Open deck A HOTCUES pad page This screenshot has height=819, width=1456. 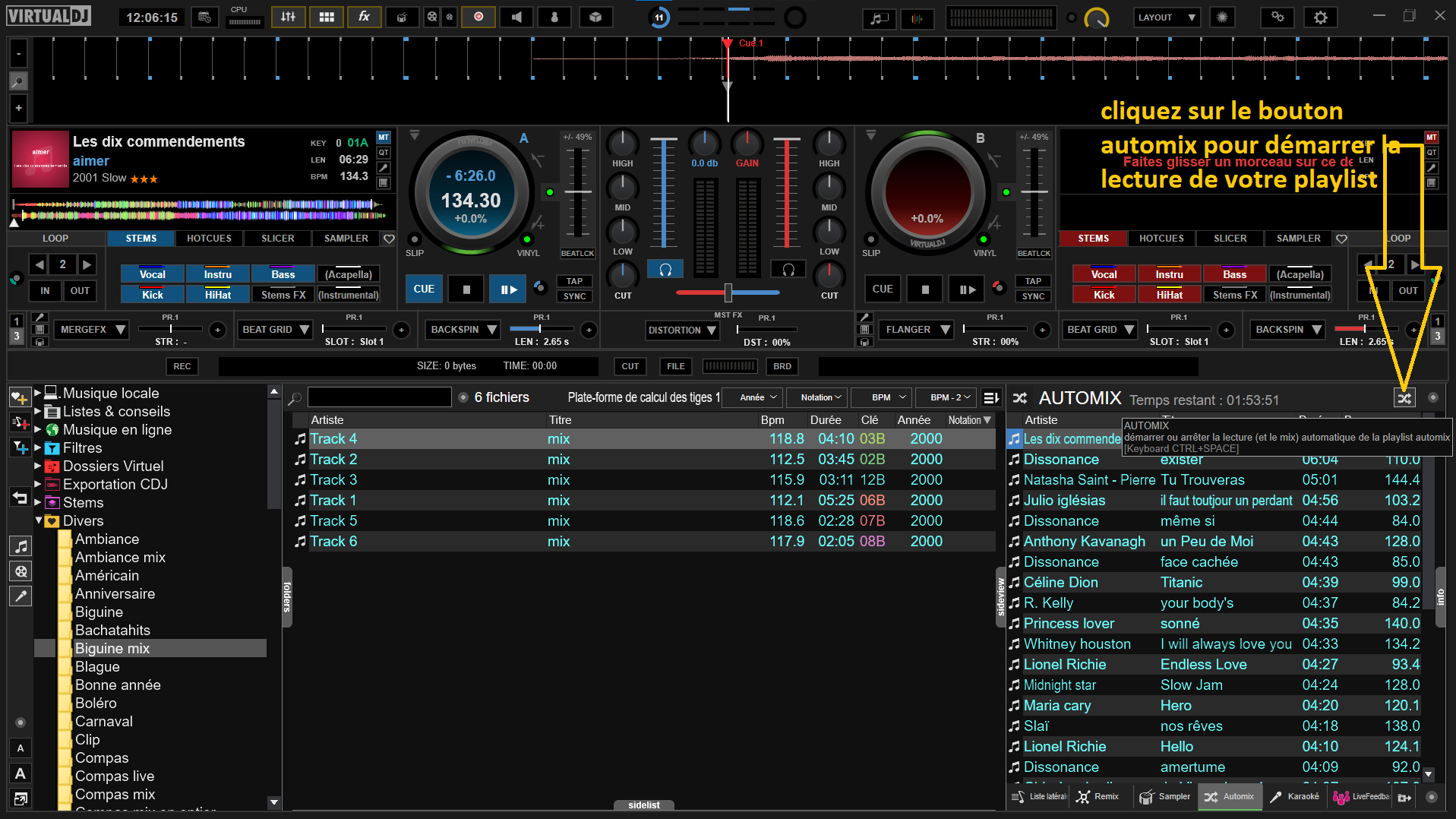coord(209,239)
